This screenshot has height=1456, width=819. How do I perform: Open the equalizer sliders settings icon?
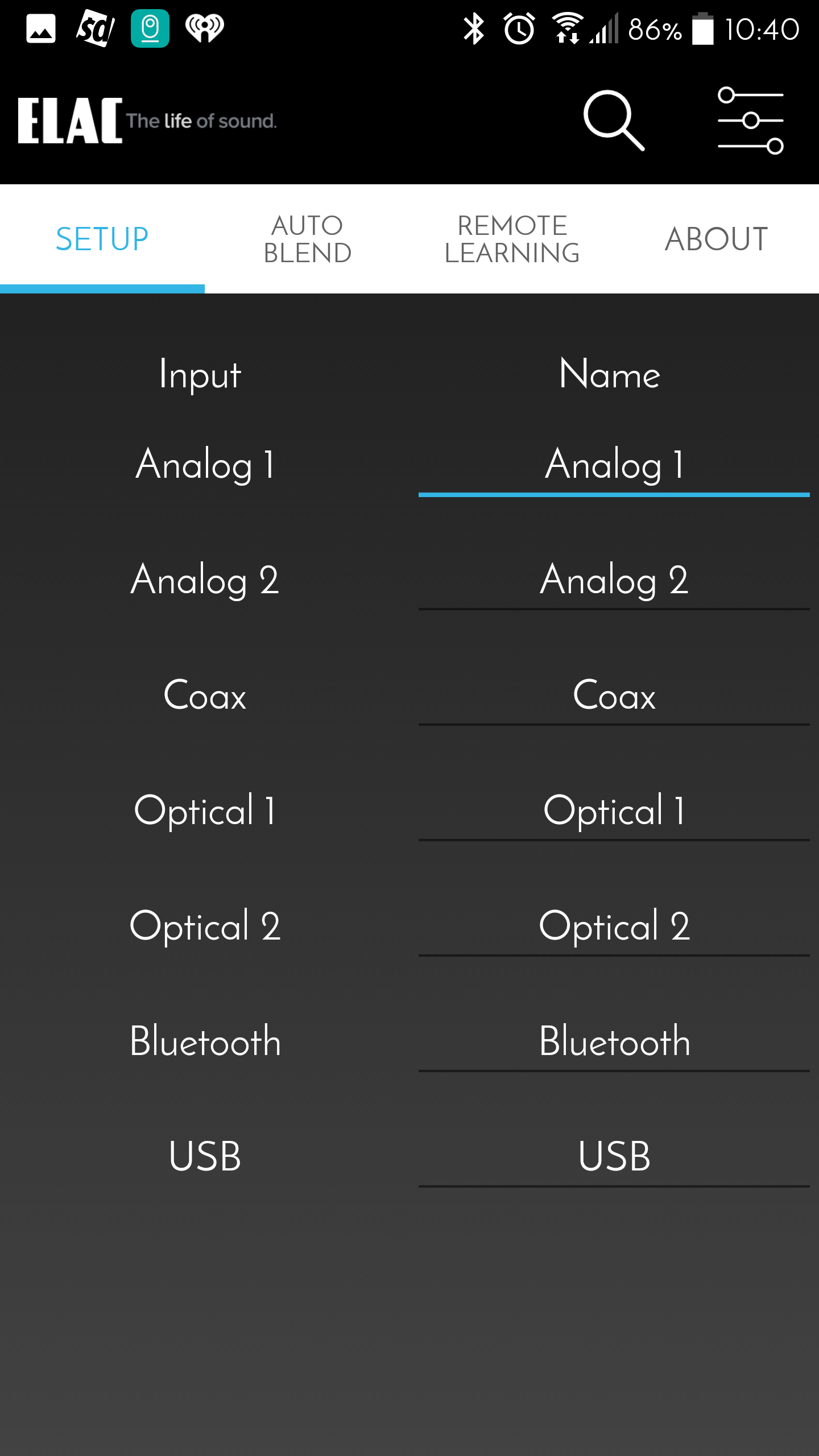pyautogui.click(x=750, y=120)
